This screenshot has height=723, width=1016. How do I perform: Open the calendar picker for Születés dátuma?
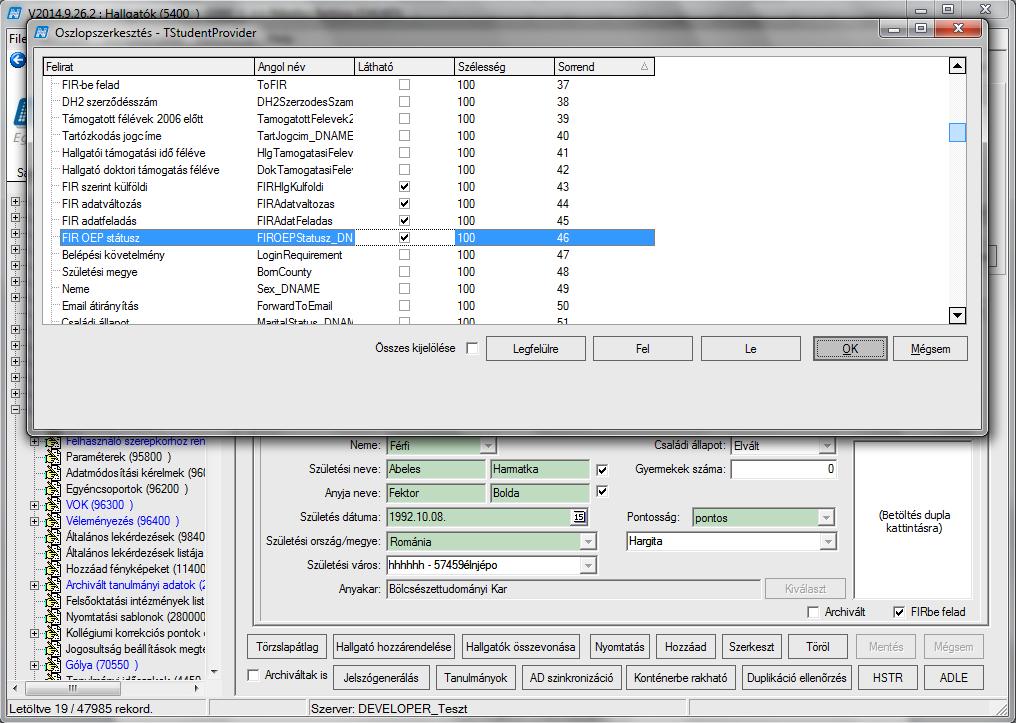pyautogui.click(x=579, y=517)
